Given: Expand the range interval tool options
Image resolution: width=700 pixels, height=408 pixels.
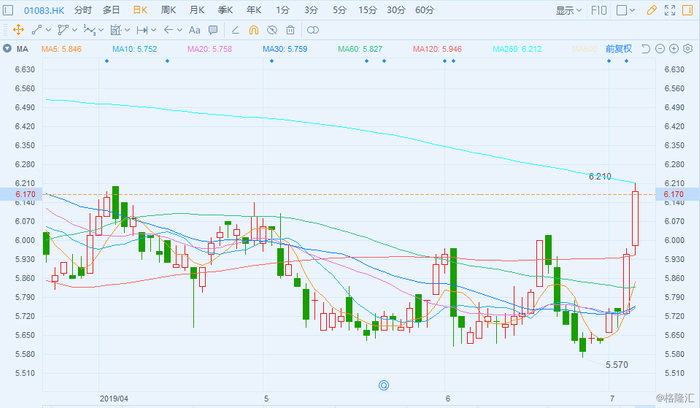Looking at the screenshot, I should point(154,30).
